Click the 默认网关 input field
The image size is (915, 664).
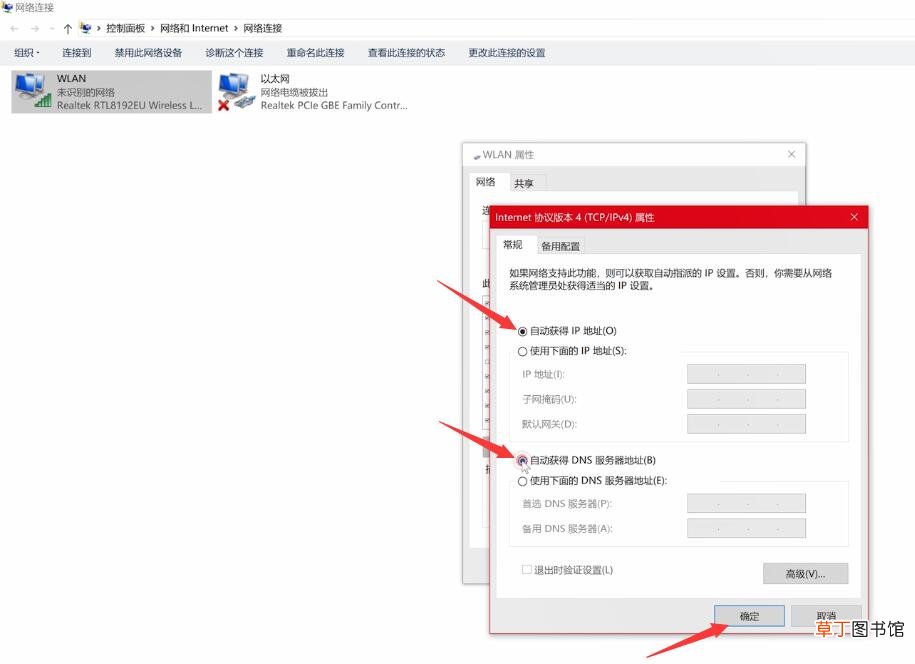(x=746, y=424)
